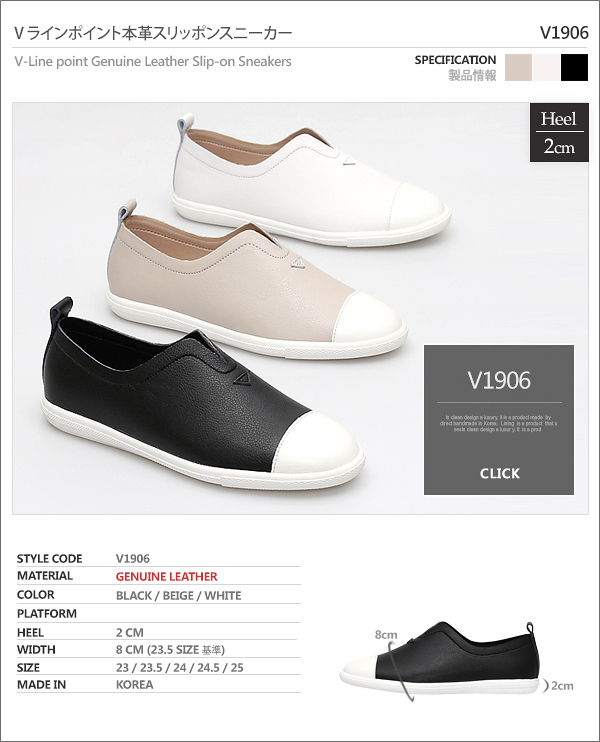
Task: Click the STYLE CODE row value
Action: pyautogui.click(x=132, y=558)
